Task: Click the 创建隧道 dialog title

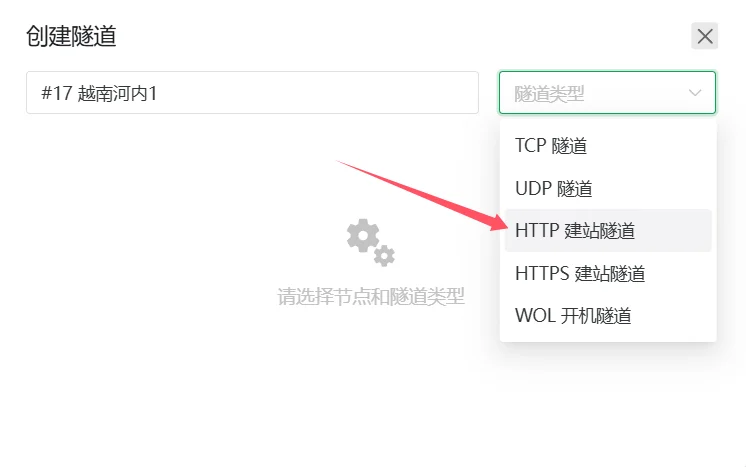Action: tap(71, 36)
